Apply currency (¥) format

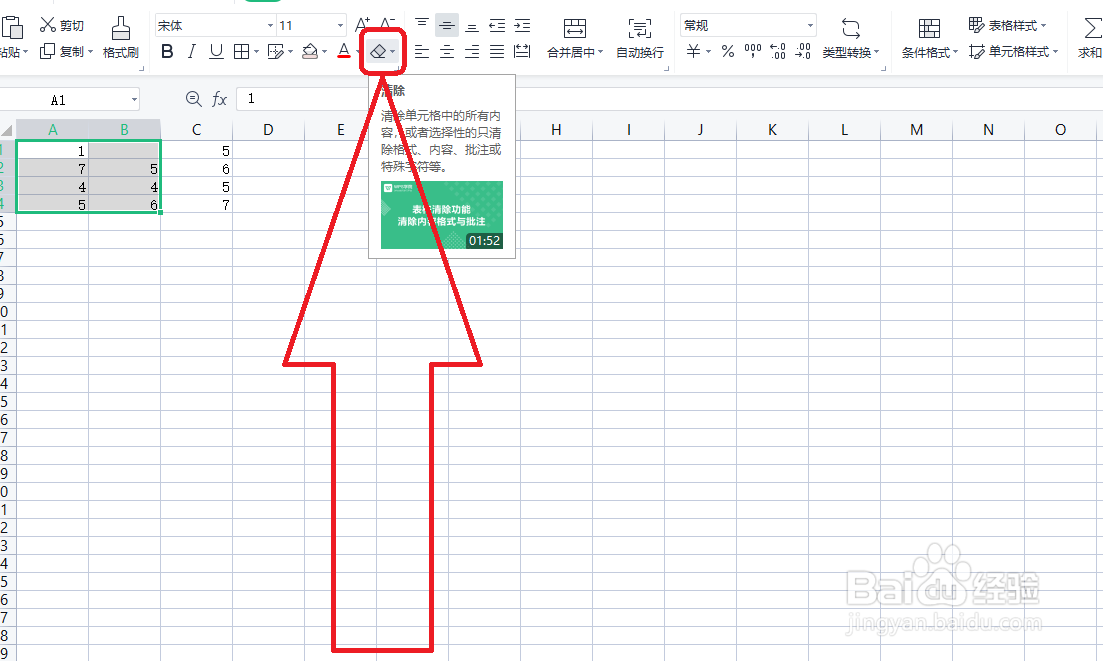[694, 51]
